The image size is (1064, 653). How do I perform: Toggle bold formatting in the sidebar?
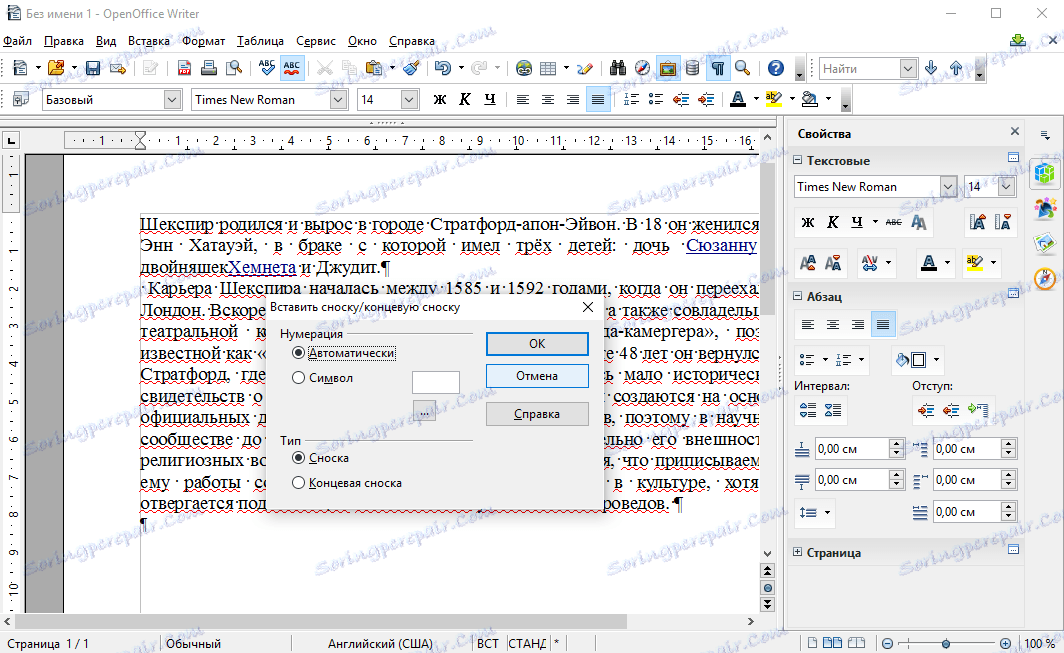[x=808, y=224]
